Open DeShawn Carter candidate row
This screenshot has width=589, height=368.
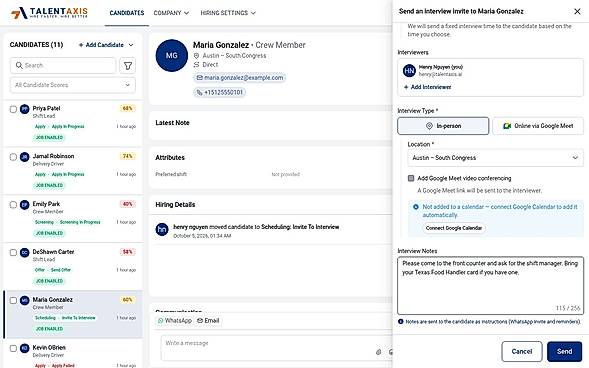coord(73,267)
